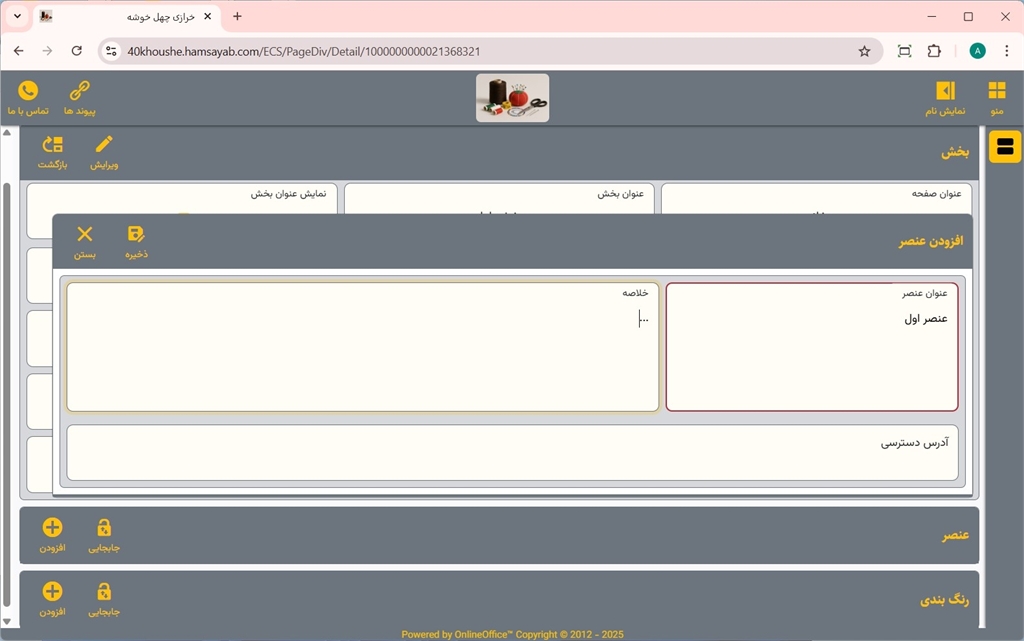
Task: Bookmark this page with the star icon
Action: (x=864, y=51)
